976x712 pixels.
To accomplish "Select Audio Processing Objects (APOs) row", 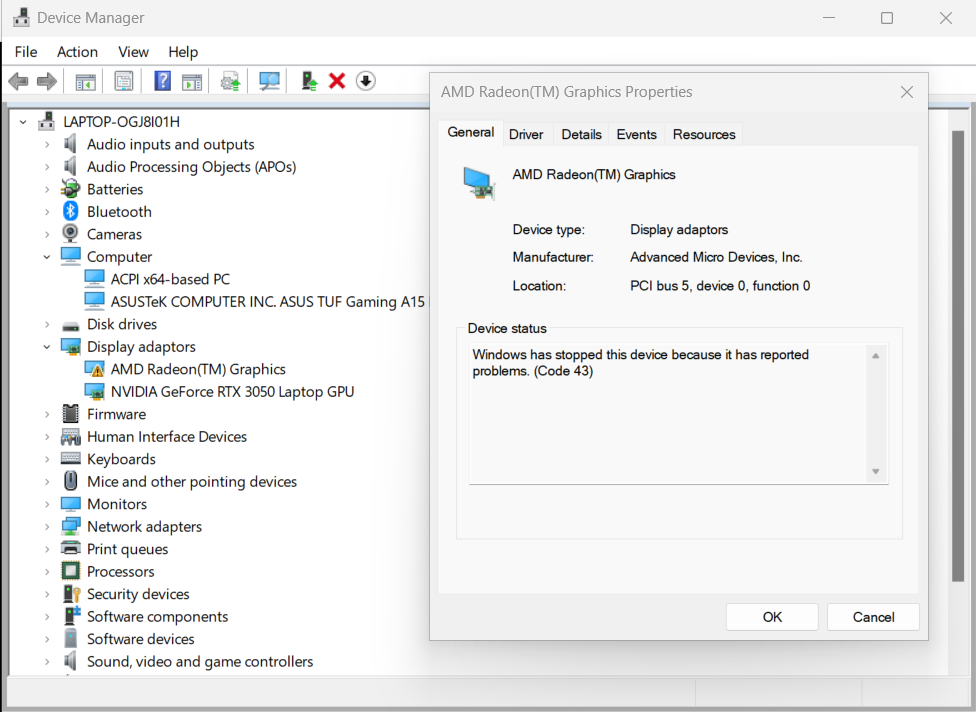I will 191,167.
